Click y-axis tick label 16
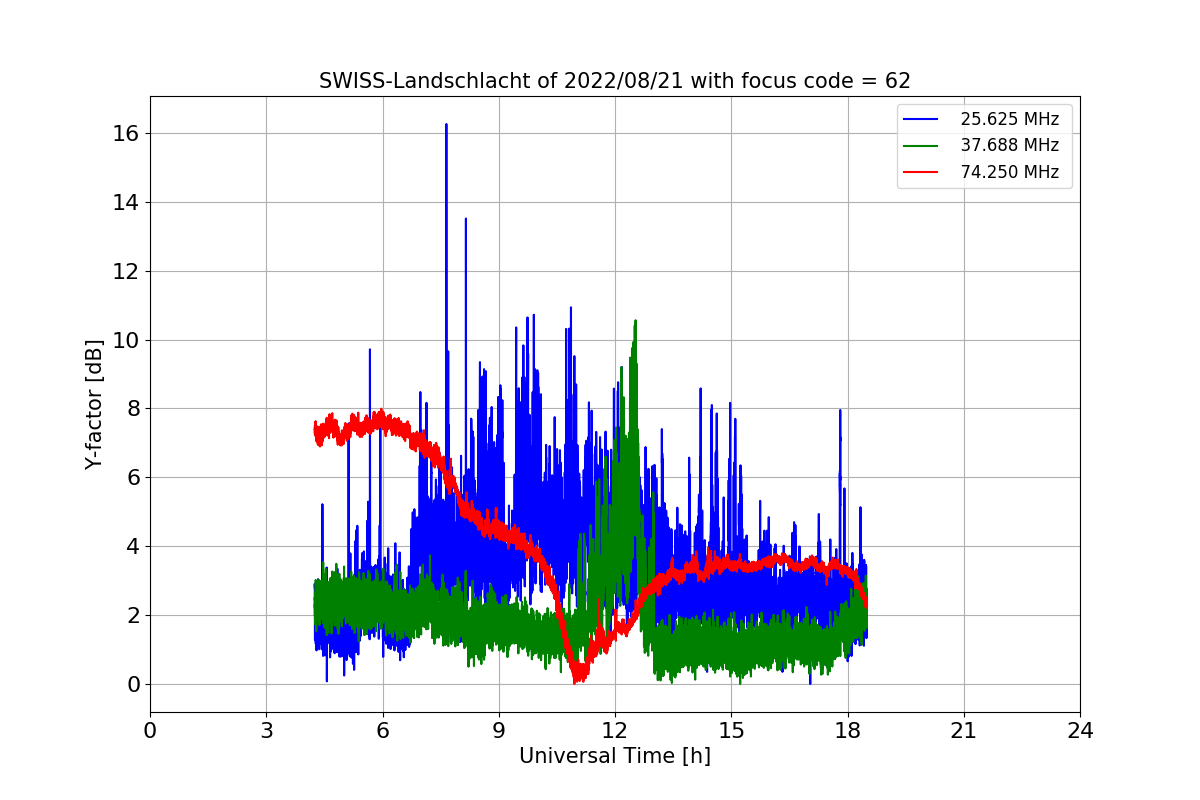1200x800 pixels. click(126, 134)
